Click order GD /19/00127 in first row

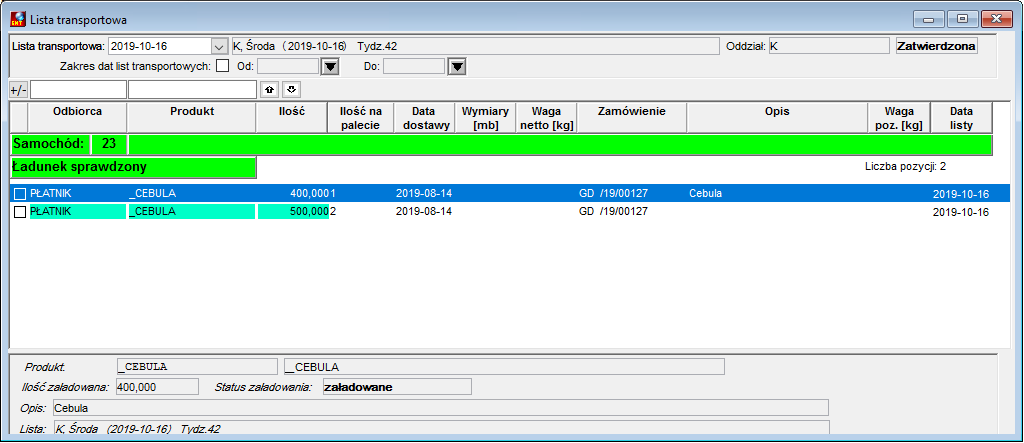(x=613, y=193)
